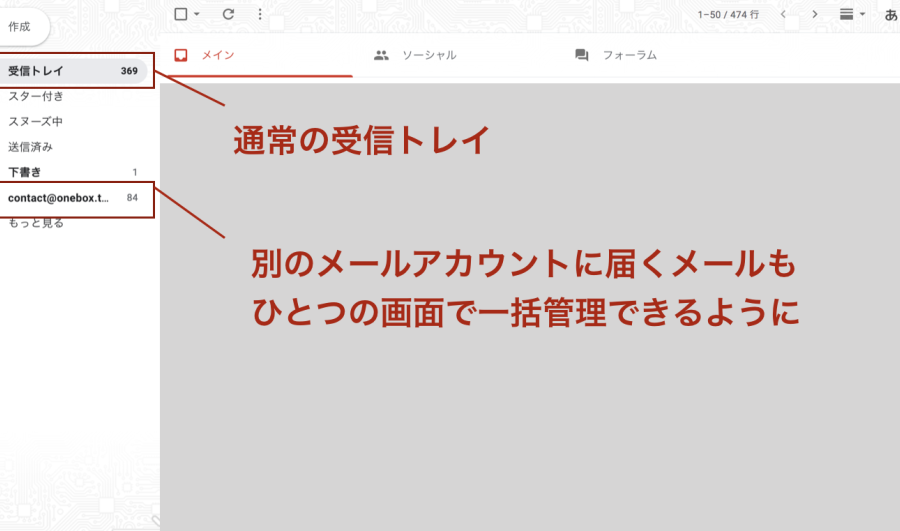Tick the select-all checkbox in toolbar
Viewport: 900px width, 531px height.
180,14
